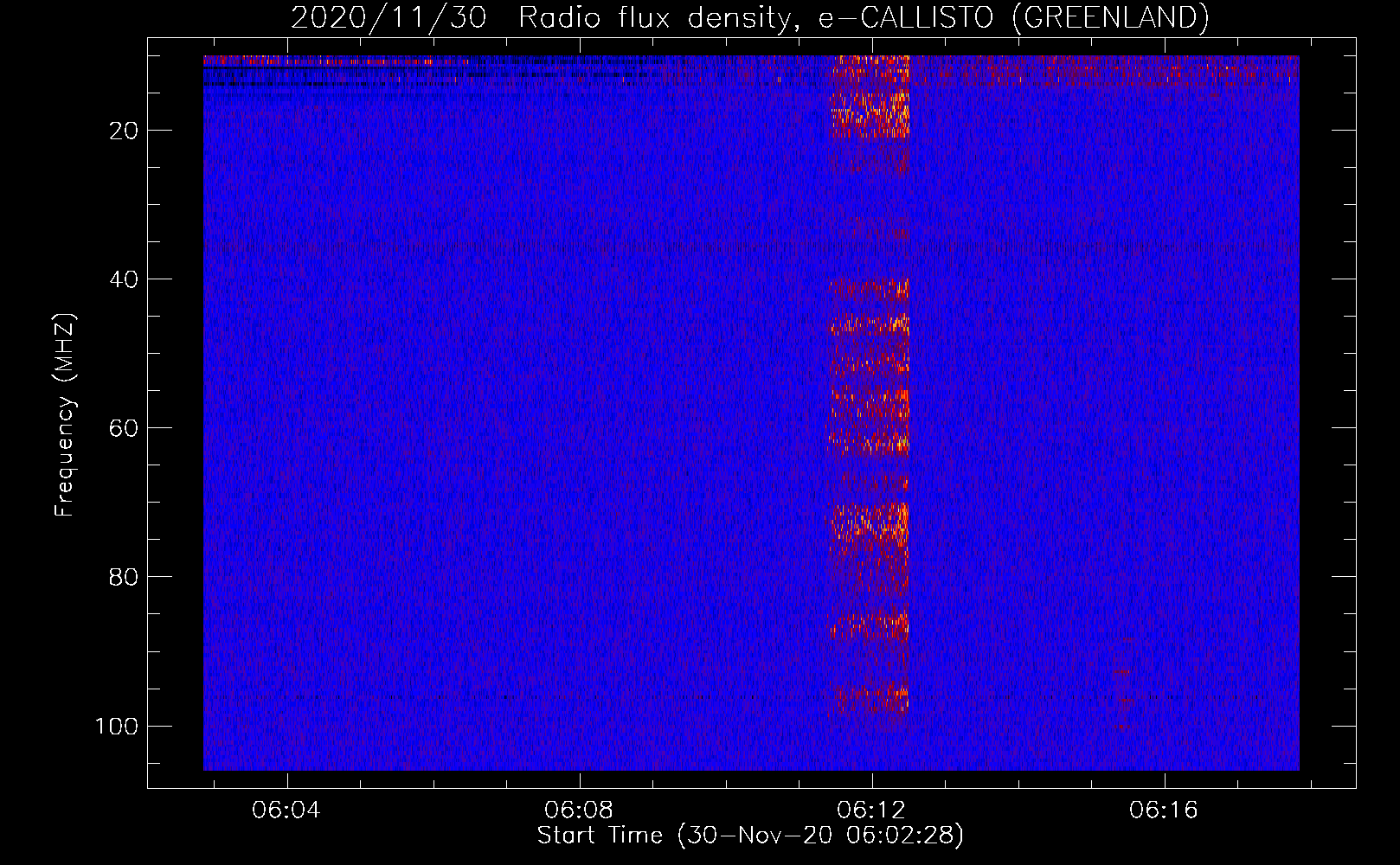Click the 'Start Time (30-Nov-20 06:02:28)' label
The height and width of the screenshot is (865, 1400).
pos(750,836)
